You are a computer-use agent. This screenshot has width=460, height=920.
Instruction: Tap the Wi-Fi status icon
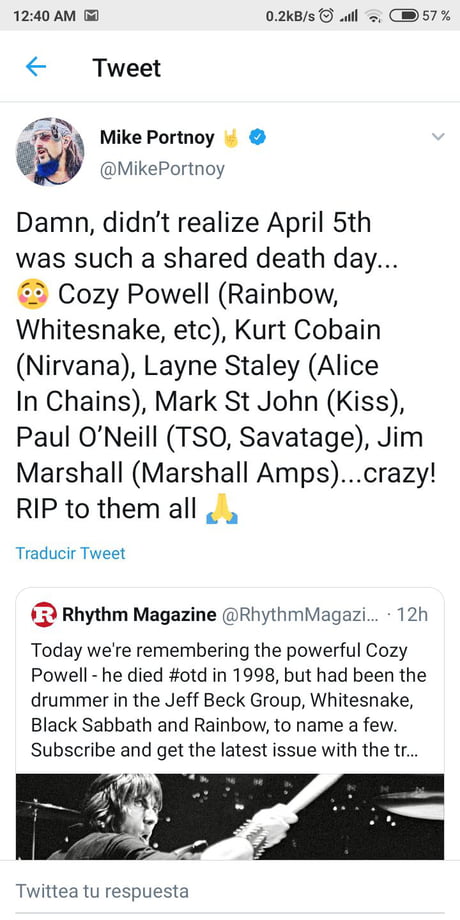point(372,16)
